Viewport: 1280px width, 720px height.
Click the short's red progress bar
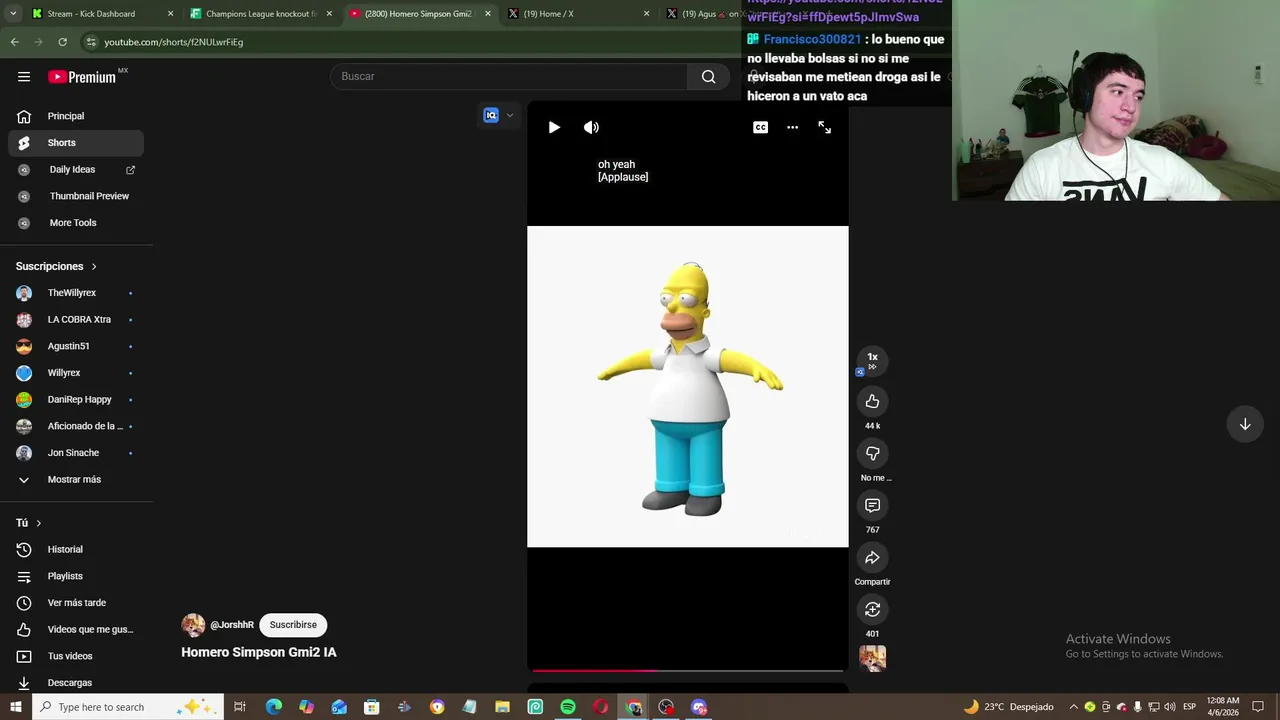tap(687, 670)
